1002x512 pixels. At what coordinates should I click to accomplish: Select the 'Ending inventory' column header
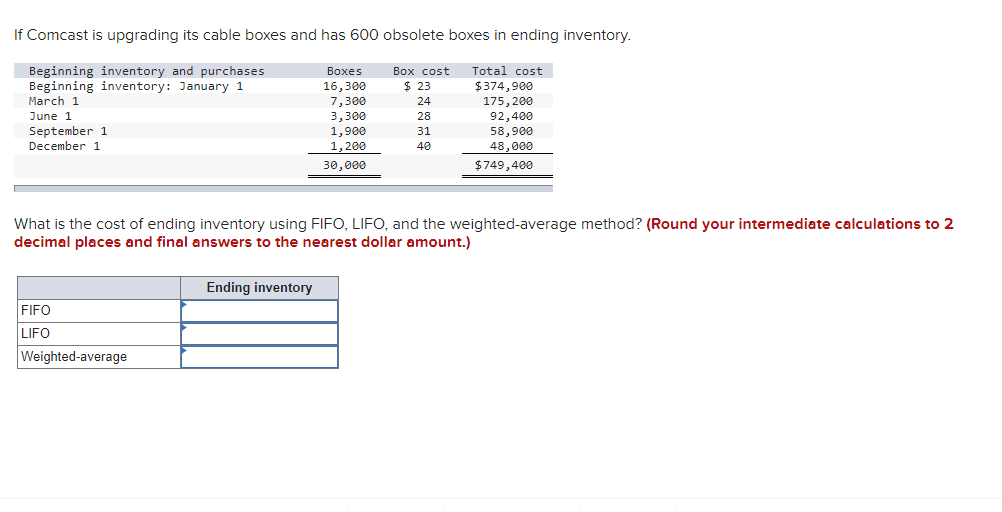(259, 288)
